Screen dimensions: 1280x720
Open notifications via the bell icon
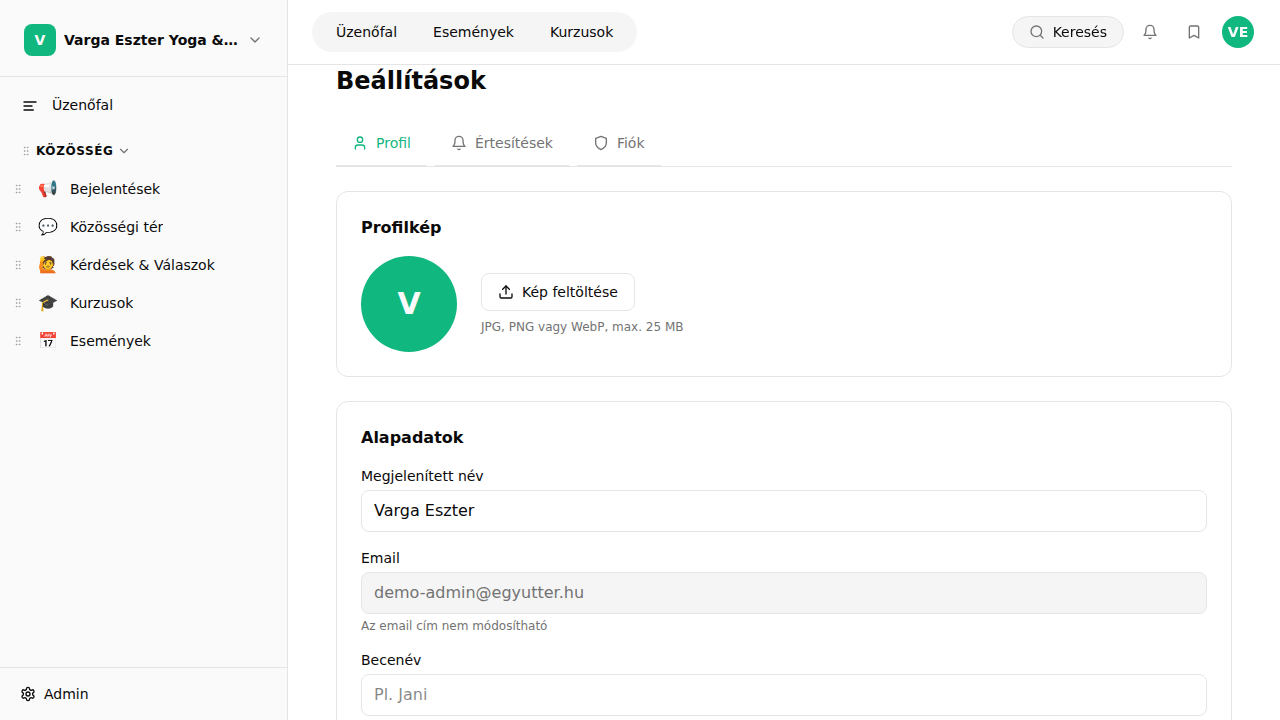pos(1149,31)
